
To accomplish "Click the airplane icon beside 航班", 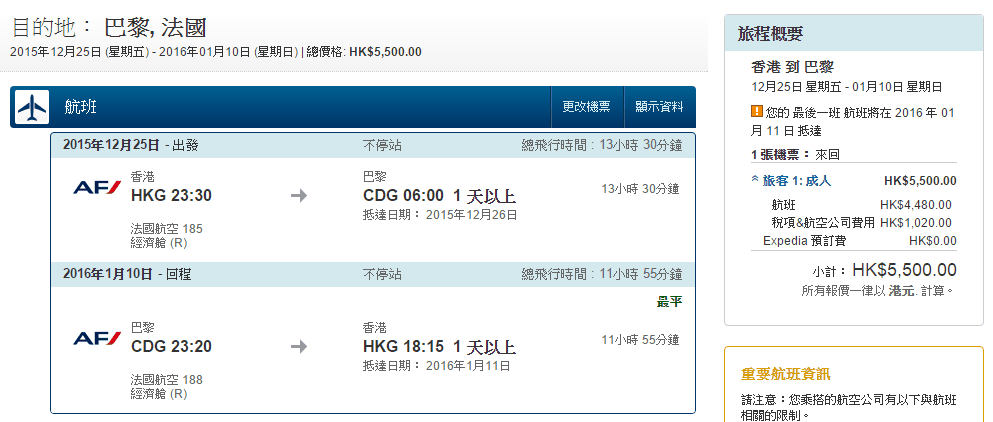I will tap(32, 107).
